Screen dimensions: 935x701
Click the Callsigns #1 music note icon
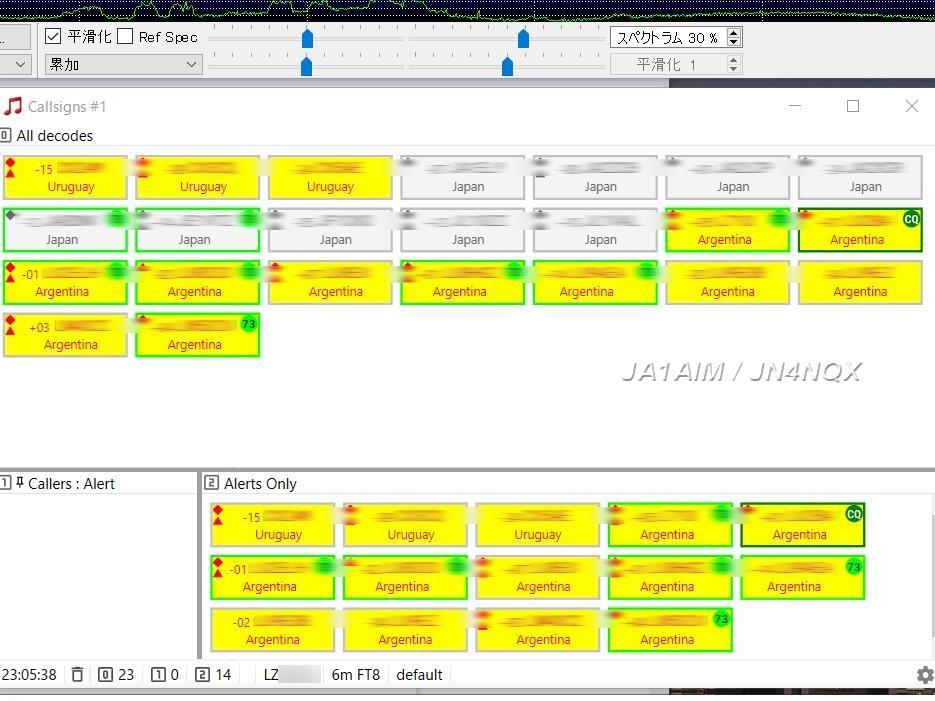(x=13, y=106)
